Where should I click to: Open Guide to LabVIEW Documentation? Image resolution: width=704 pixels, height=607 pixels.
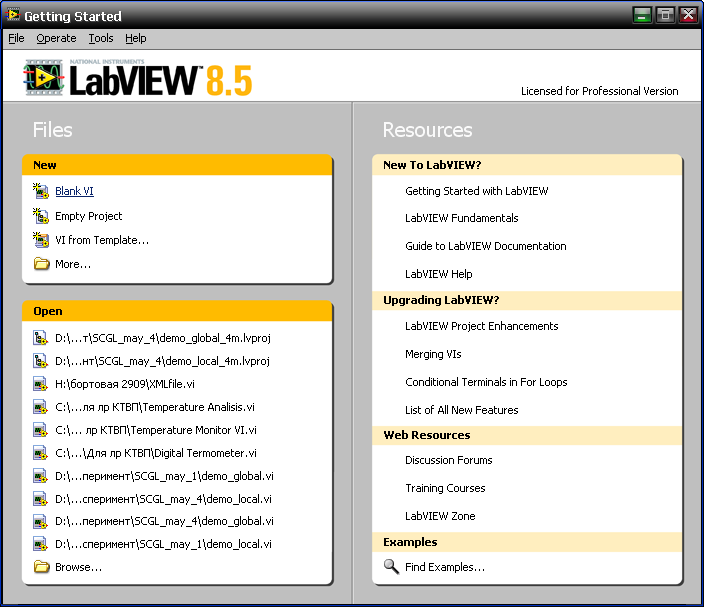click(486, 246)
